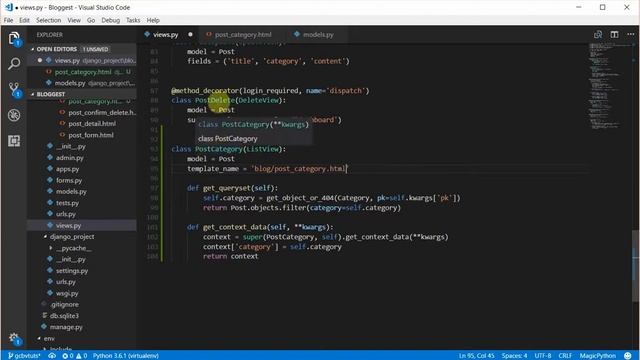Viewport: 640px width, 360px height.
Task: Select post_category.html in Open Editors
Action: click(x=82, y=72)
